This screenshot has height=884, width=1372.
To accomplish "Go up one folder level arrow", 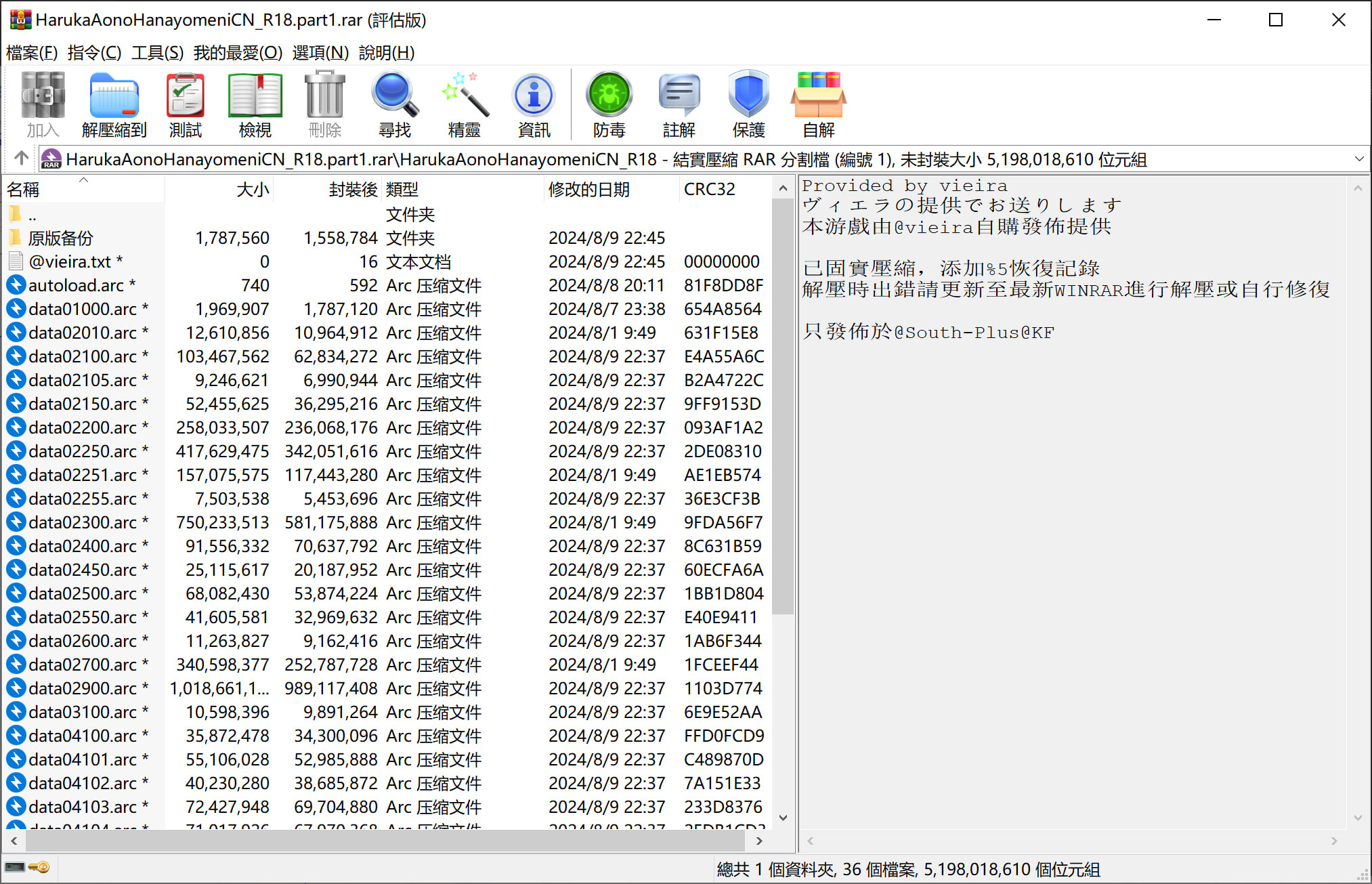I will [21, 159].
